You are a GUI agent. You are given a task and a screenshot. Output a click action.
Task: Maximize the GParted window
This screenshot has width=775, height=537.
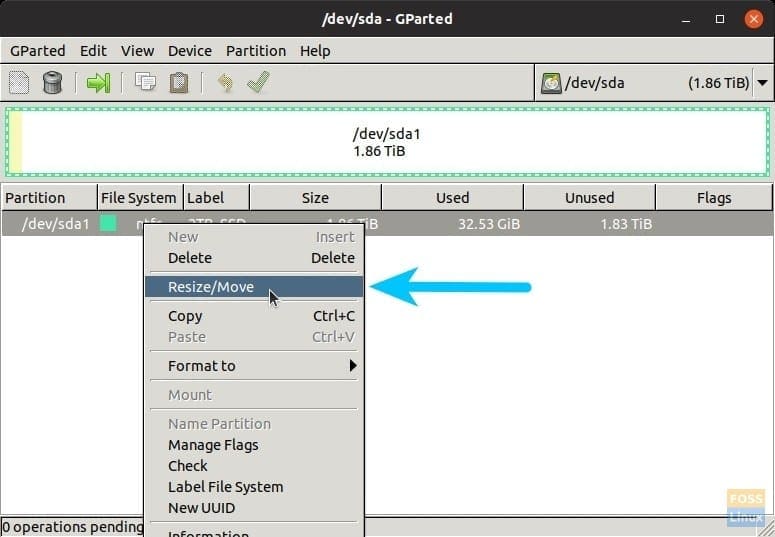720,19
